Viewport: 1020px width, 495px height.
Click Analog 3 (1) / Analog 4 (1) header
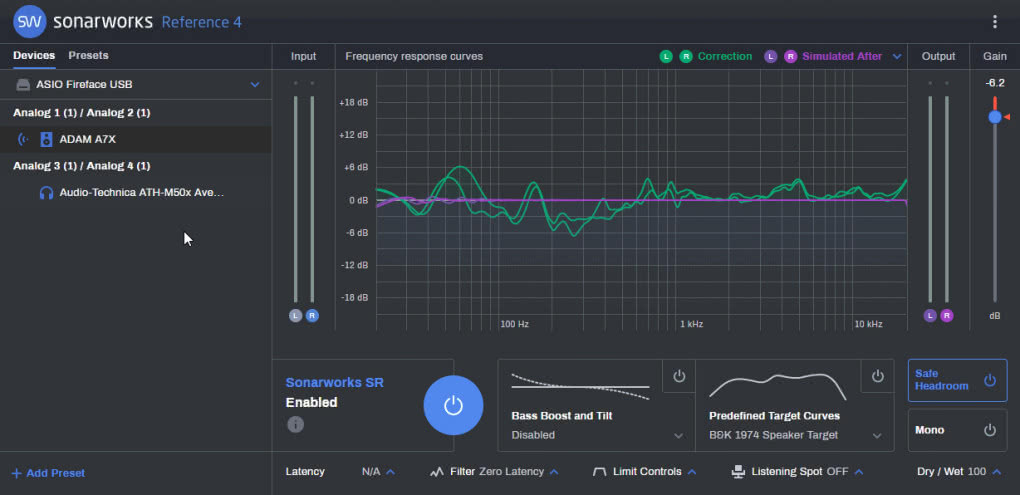click(x=82, y=167)
